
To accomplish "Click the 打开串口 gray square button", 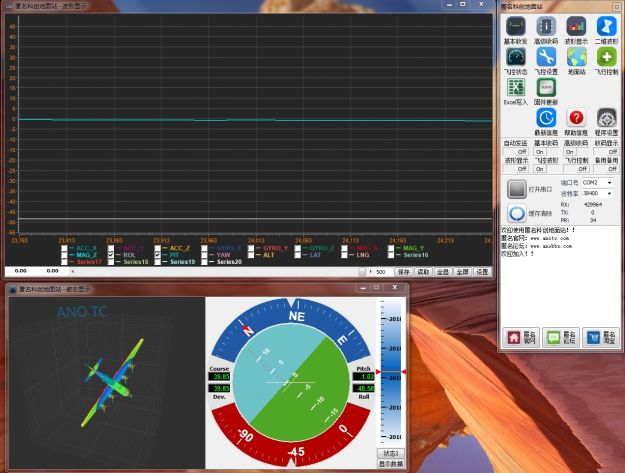I will point(517,189).
